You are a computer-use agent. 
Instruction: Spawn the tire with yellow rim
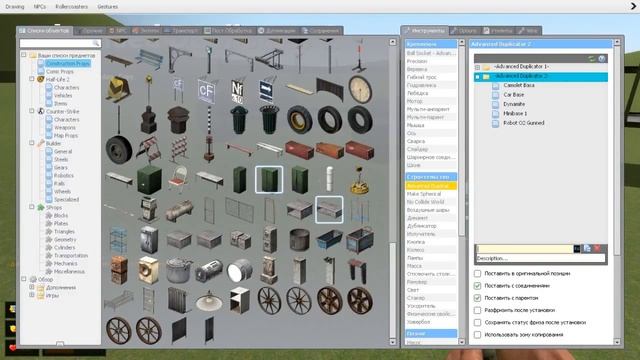click(299, 120)
